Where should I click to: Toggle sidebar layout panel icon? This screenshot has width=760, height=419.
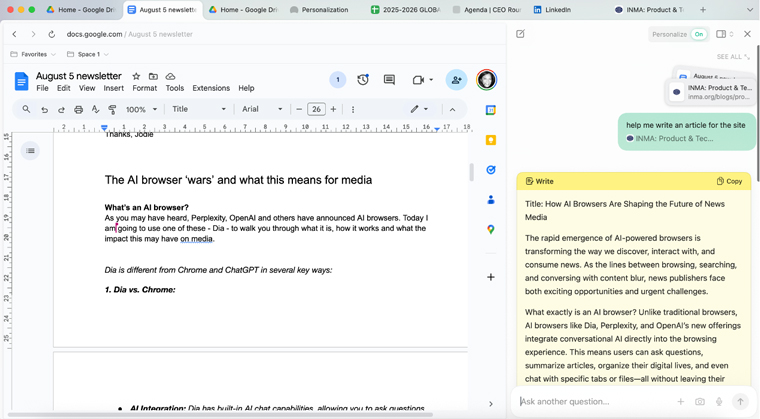click(721, 34)
